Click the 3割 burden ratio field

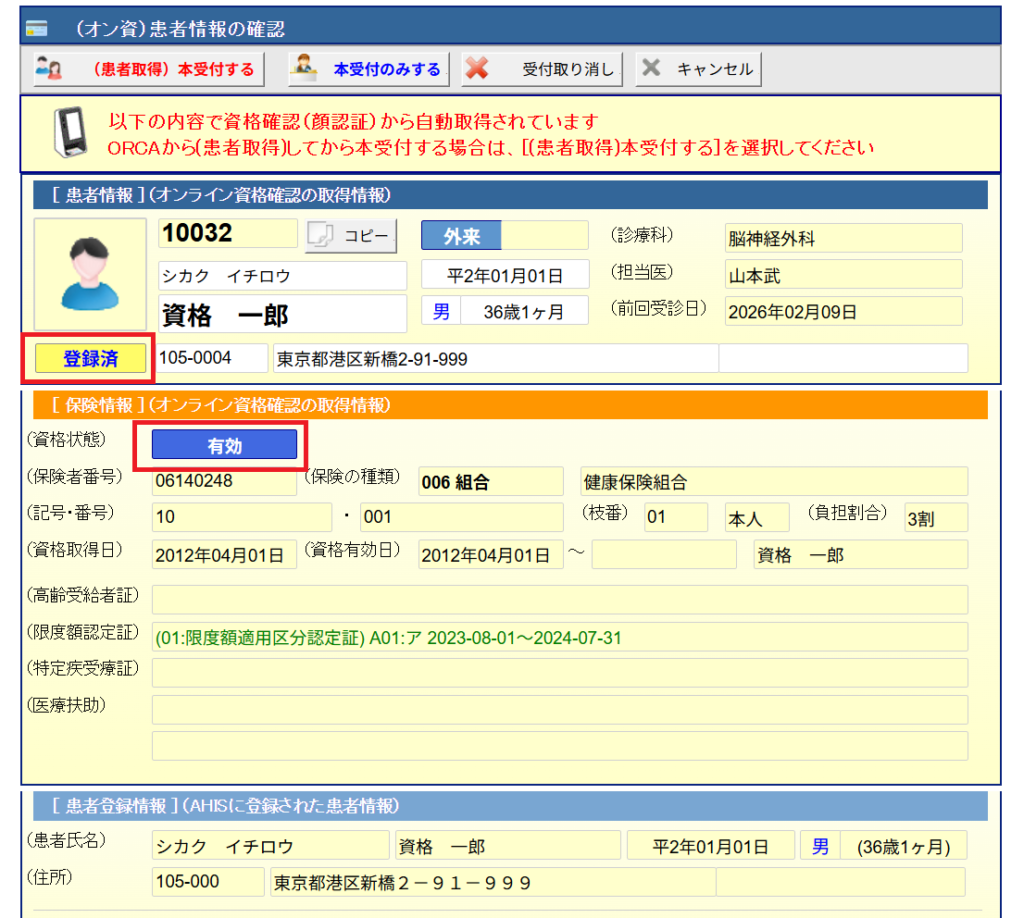pyautogui.click(x=935, y=518)
